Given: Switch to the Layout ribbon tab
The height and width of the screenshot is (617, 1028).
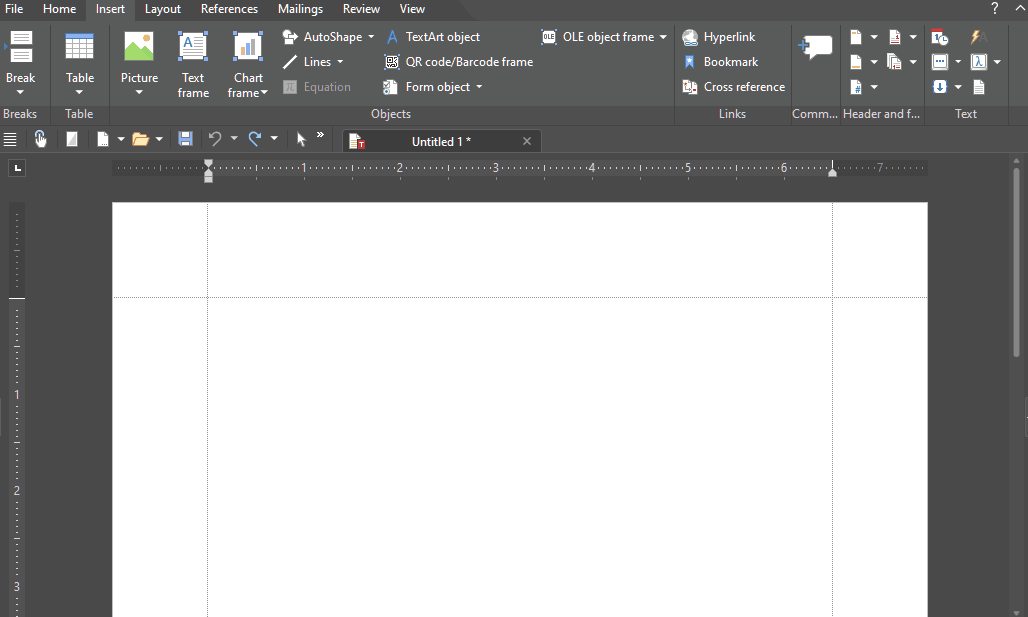Looking at the screenshot, I should (162, 9).
